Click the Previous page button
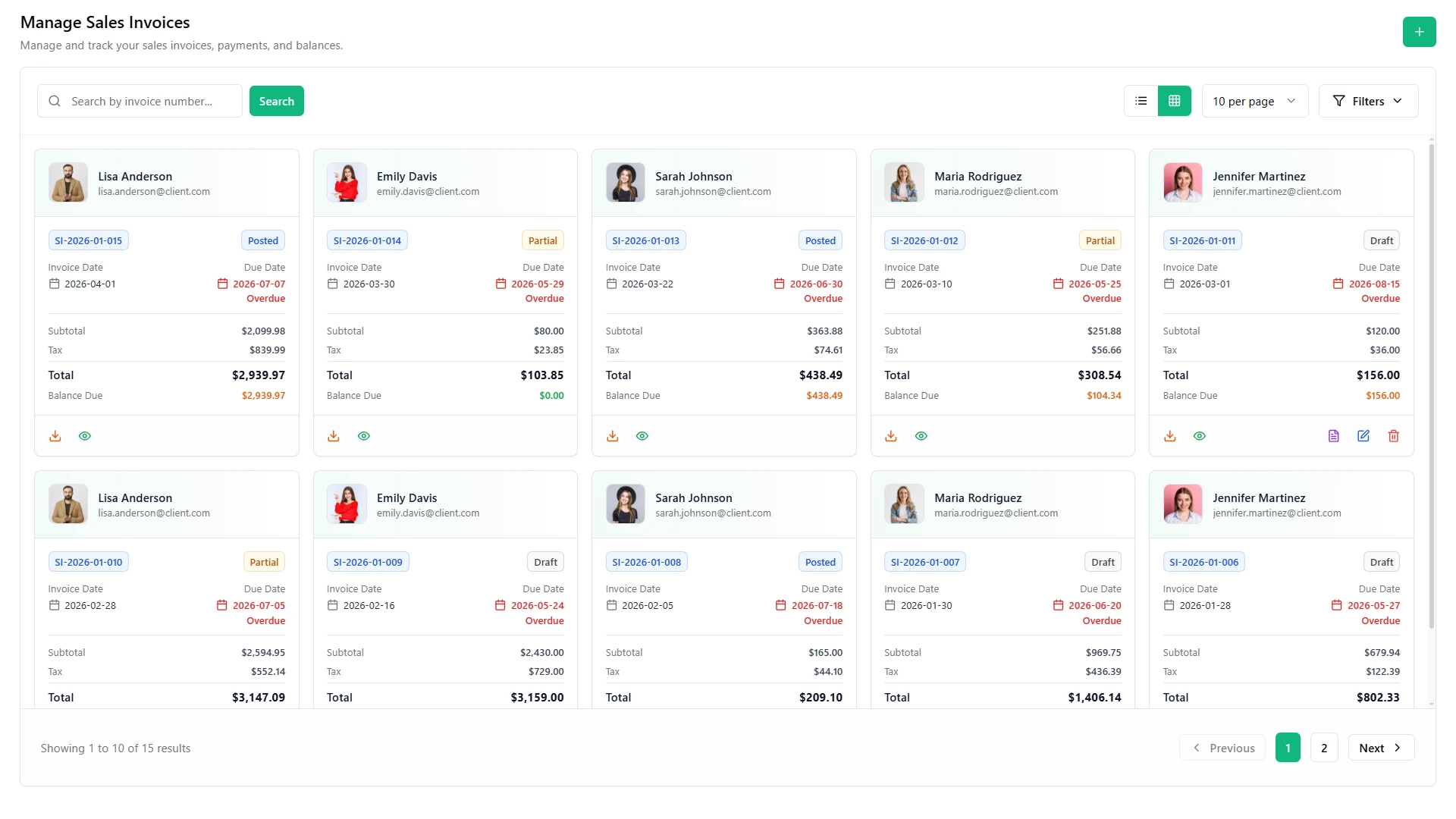The image size is (1456, 819). coord(1222,748)
